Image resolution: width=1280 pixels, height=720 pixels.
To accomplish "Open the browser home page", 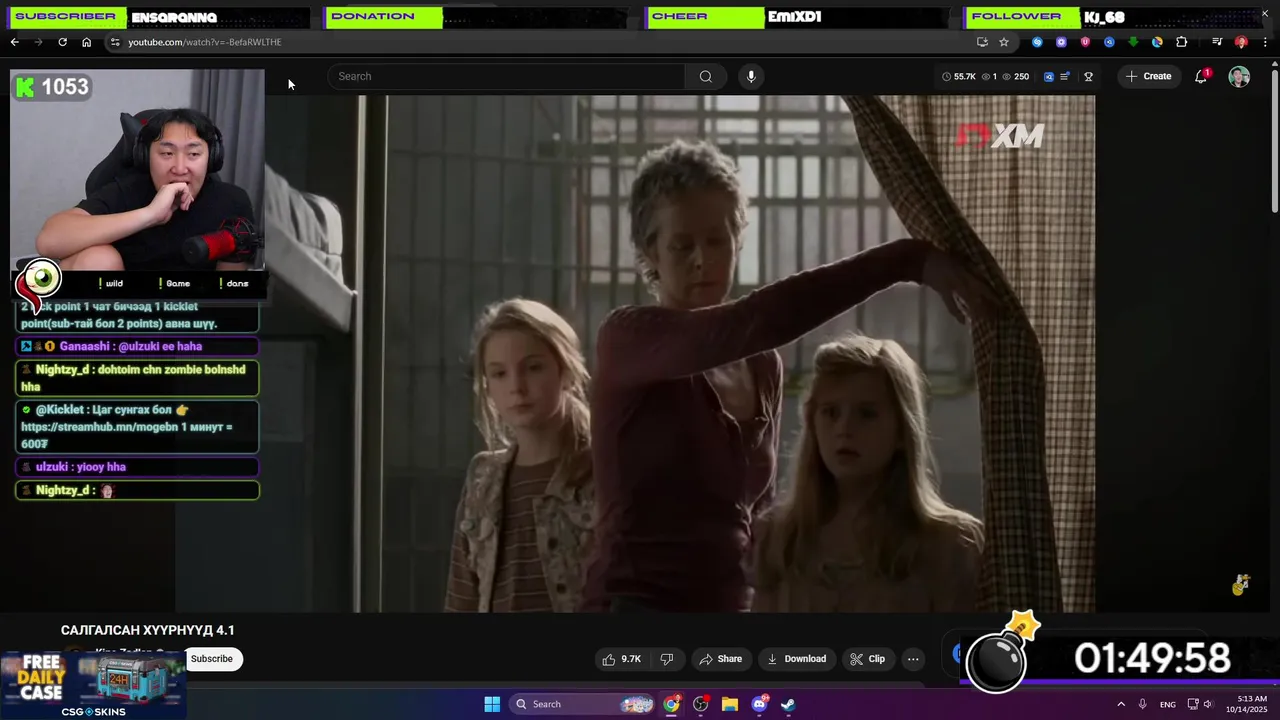I will tap(86, 42).
